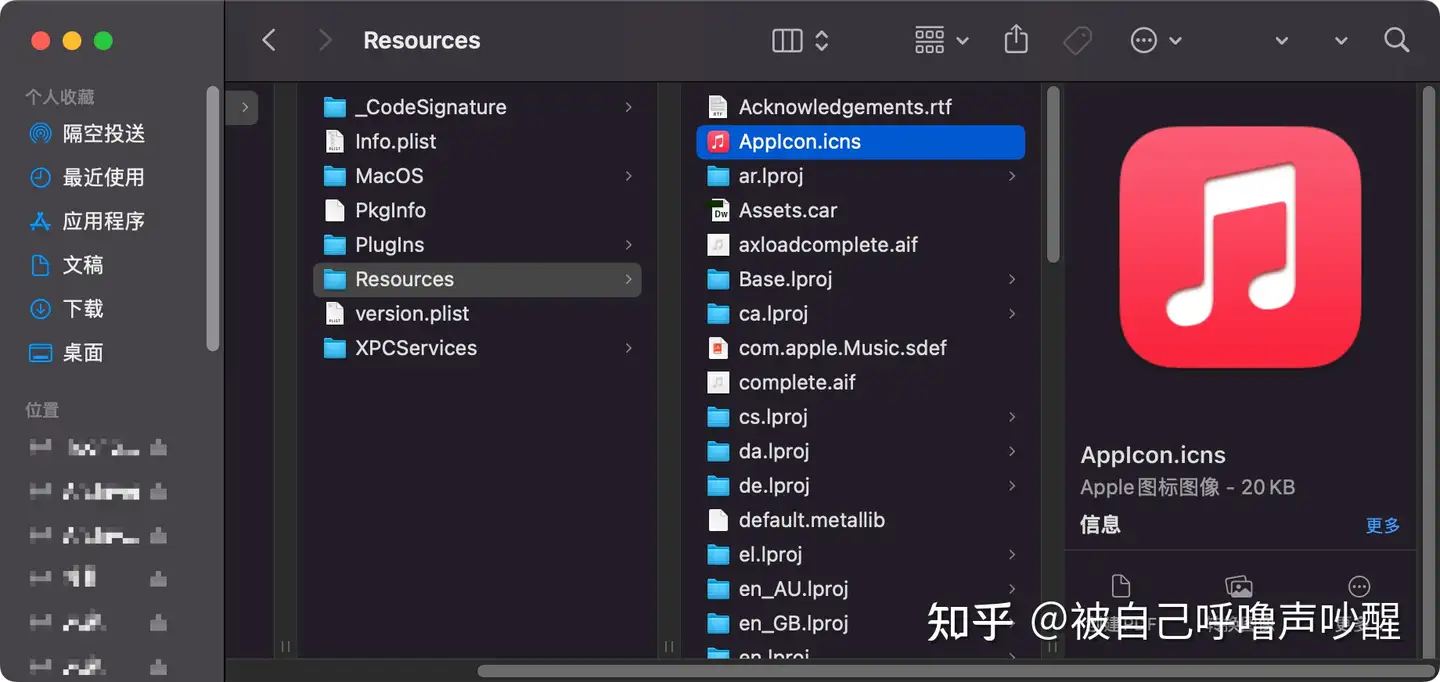Click the AppIcon music preview image

1240,248
